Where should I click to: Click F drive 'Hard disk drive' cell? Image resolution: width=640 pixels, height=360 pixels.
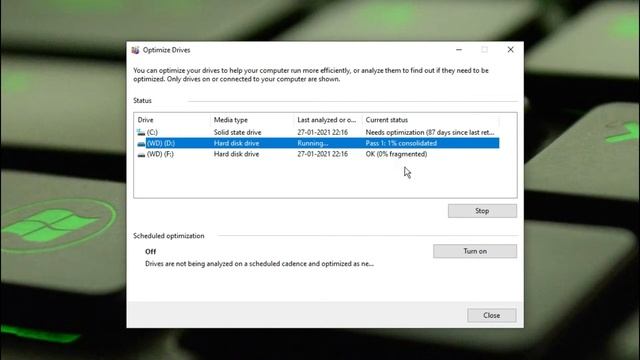[x=236, y=154]
